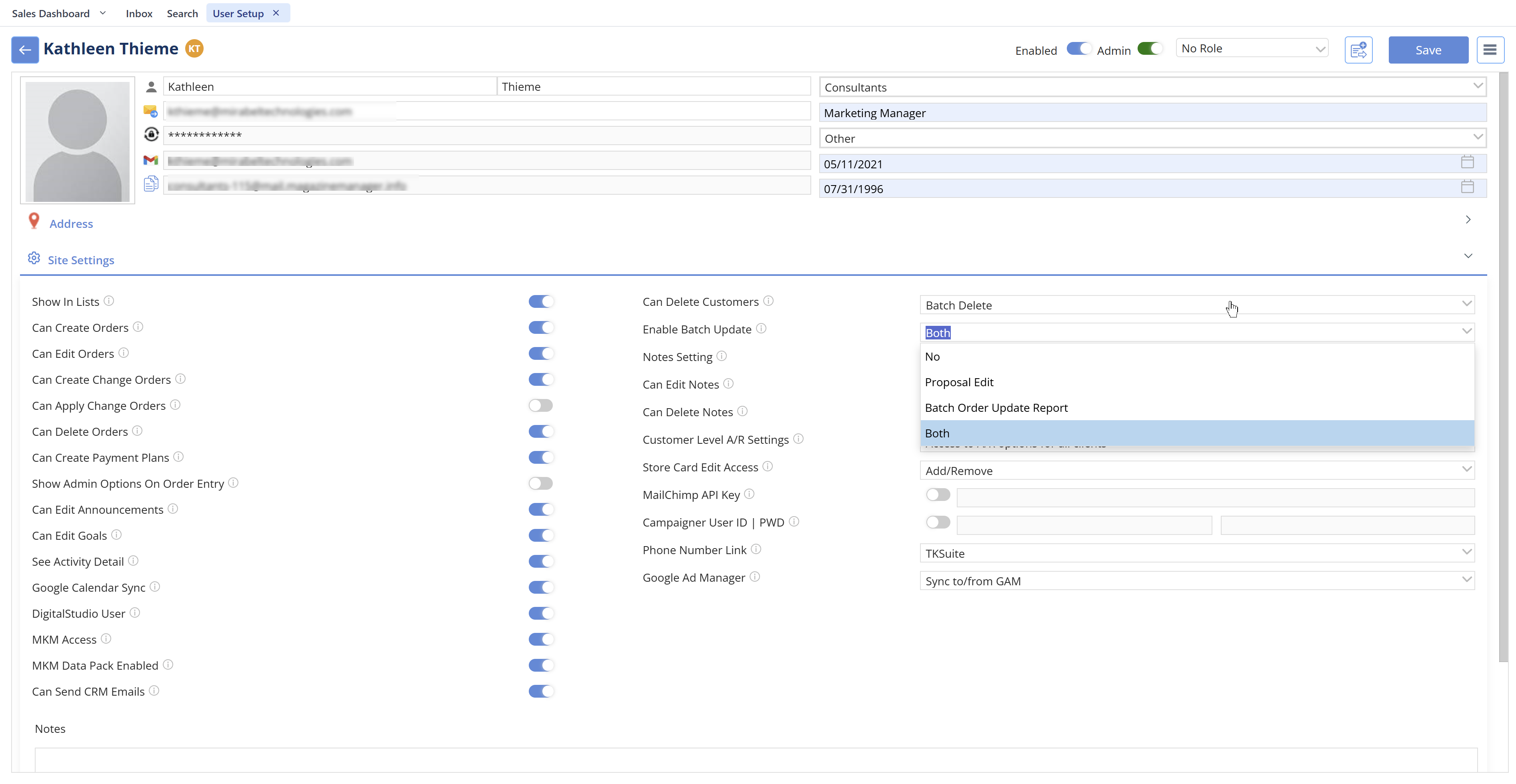Screen dimensions: 1516x784
Task: Toggle Google Calendar Sync switch
Action: click(541, 588)
